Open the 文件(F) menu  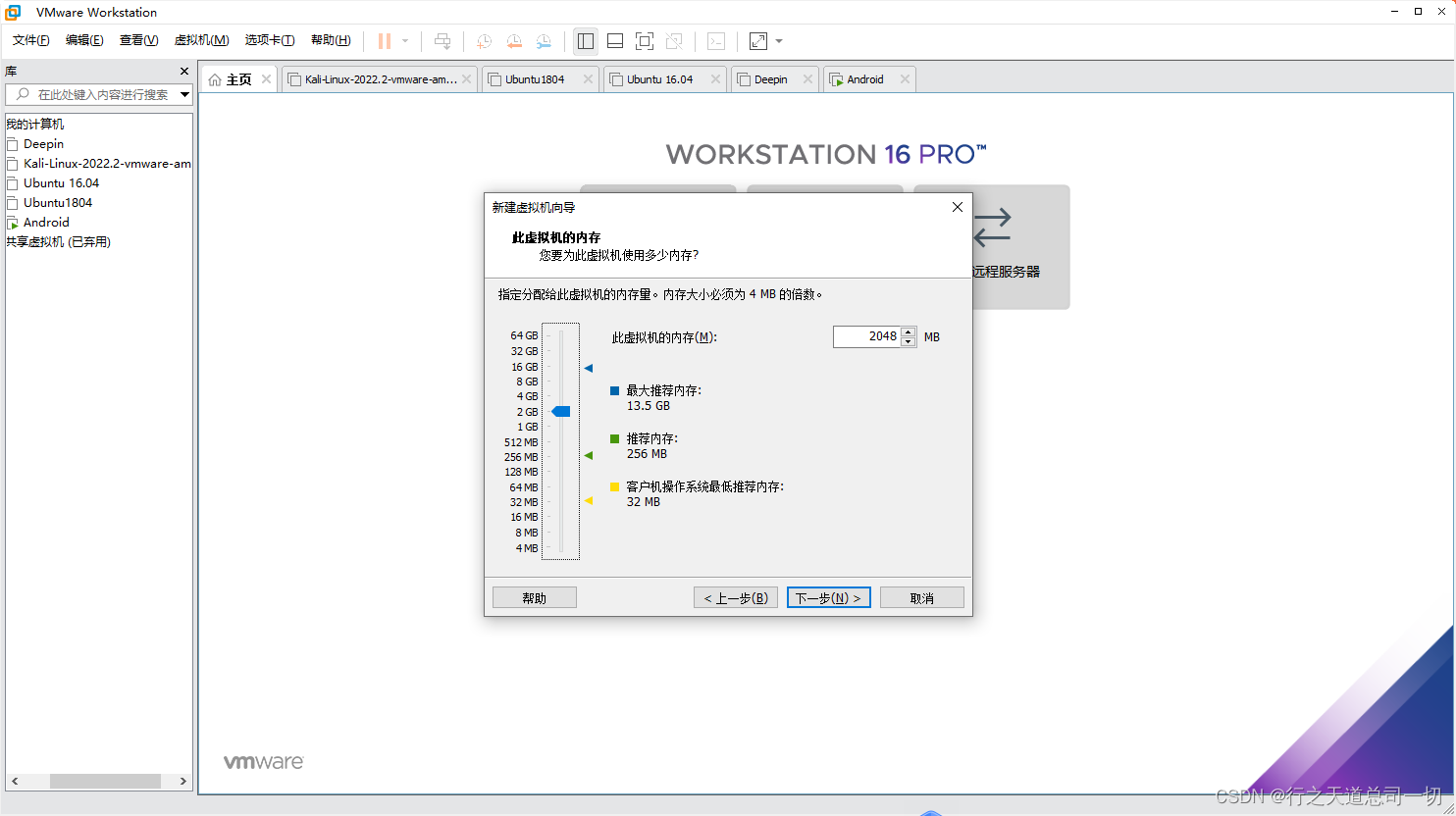tap(30, 40)
